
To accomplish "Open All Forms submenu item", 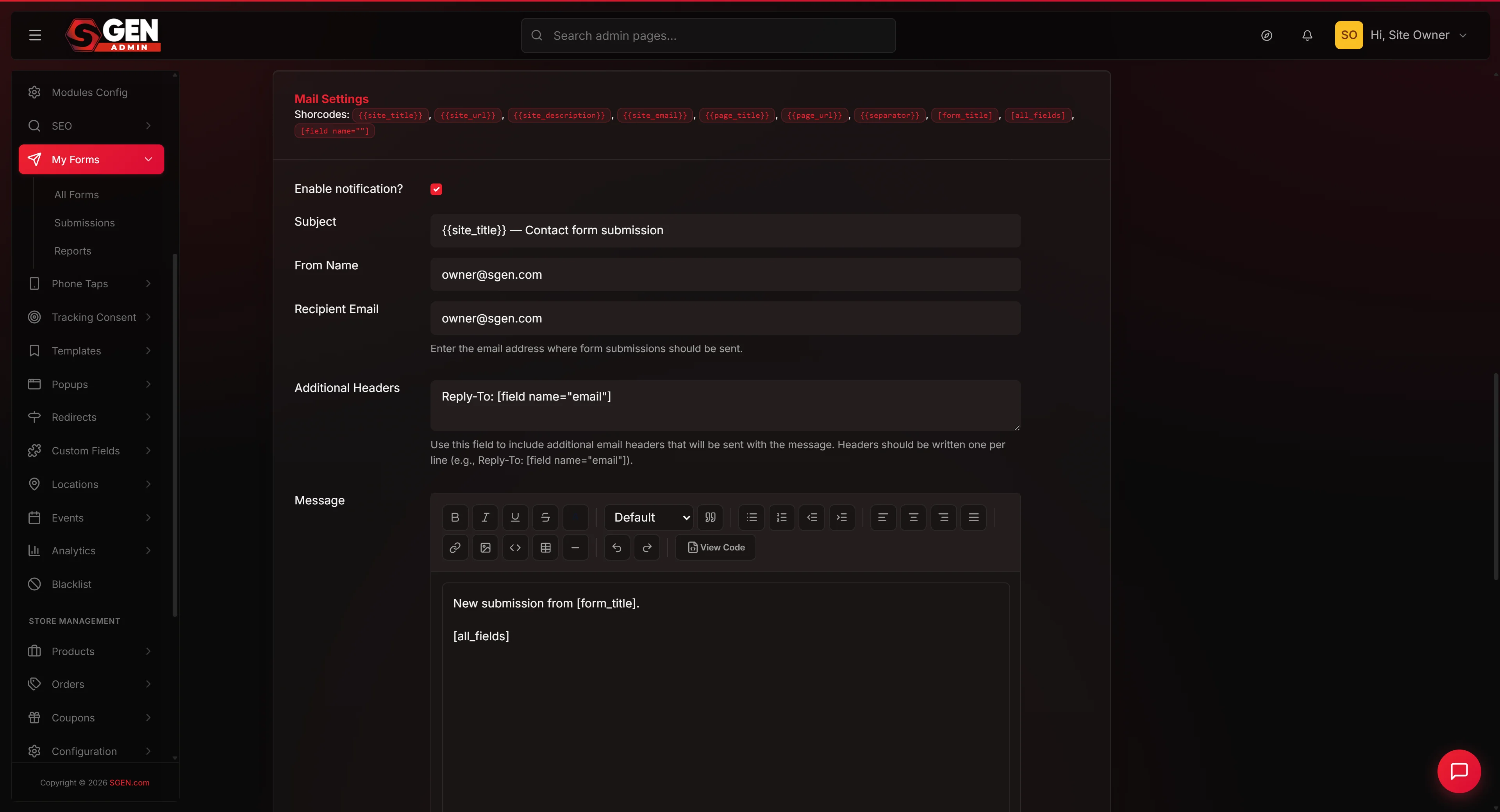I will tap(76, 195).
